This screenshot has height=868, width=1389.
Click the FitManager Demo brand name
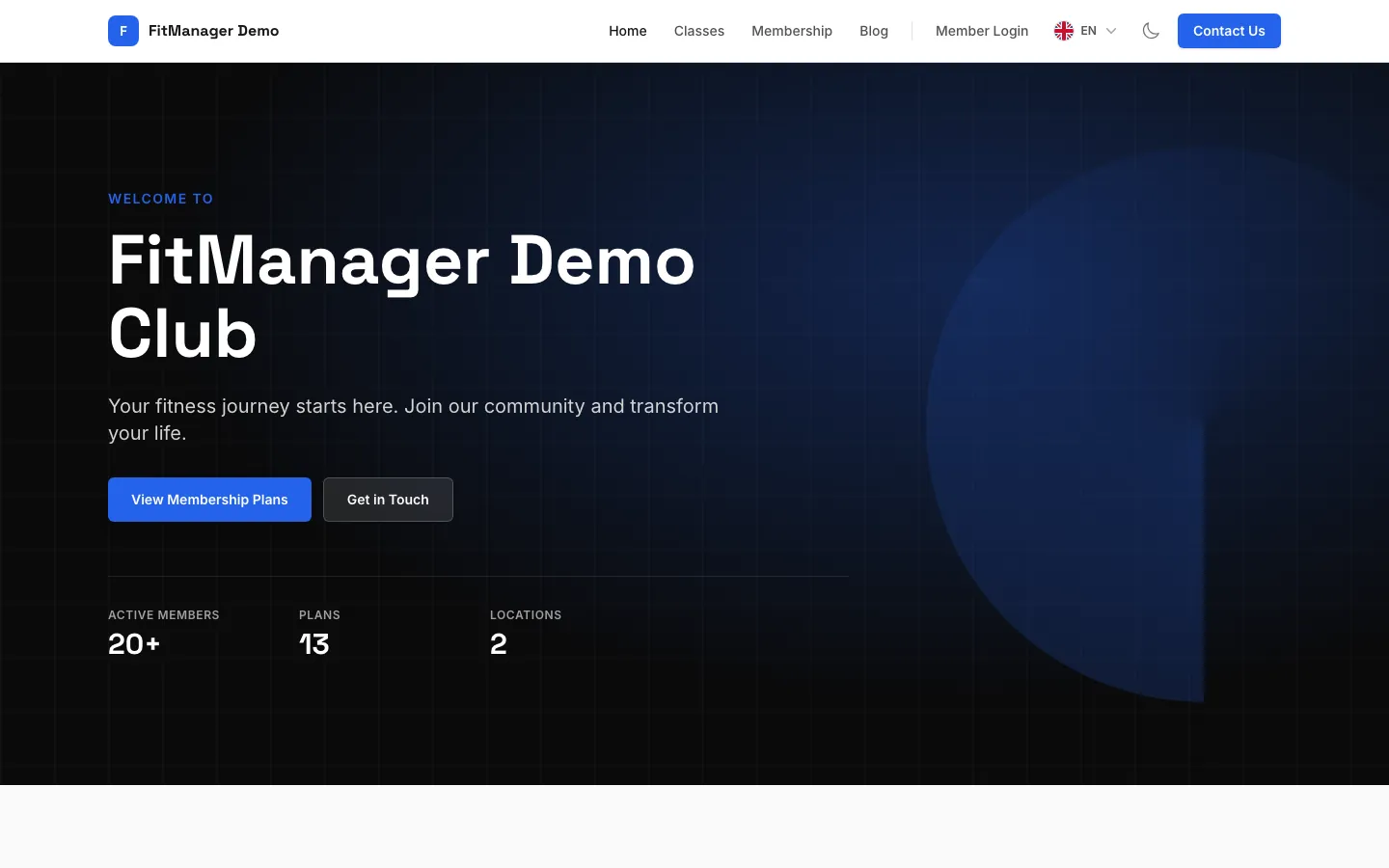[214, 31]
